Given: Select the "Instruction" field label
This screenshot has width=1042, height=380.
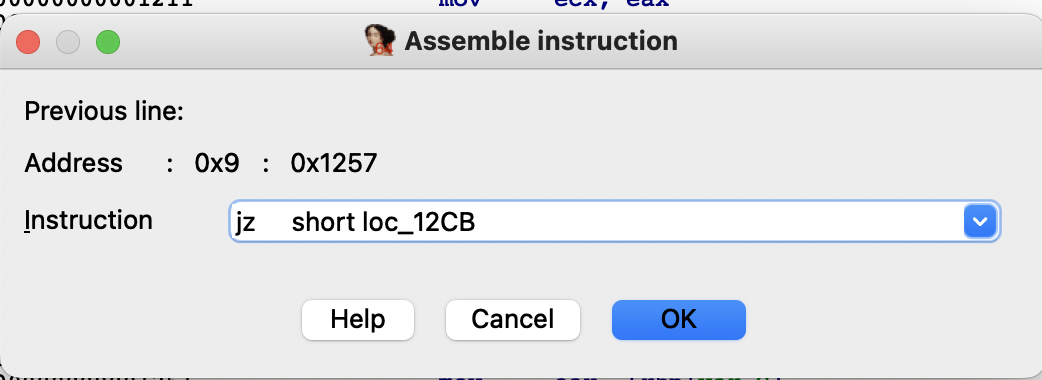Looking at the screenshot, I should (x=88, y=221).
